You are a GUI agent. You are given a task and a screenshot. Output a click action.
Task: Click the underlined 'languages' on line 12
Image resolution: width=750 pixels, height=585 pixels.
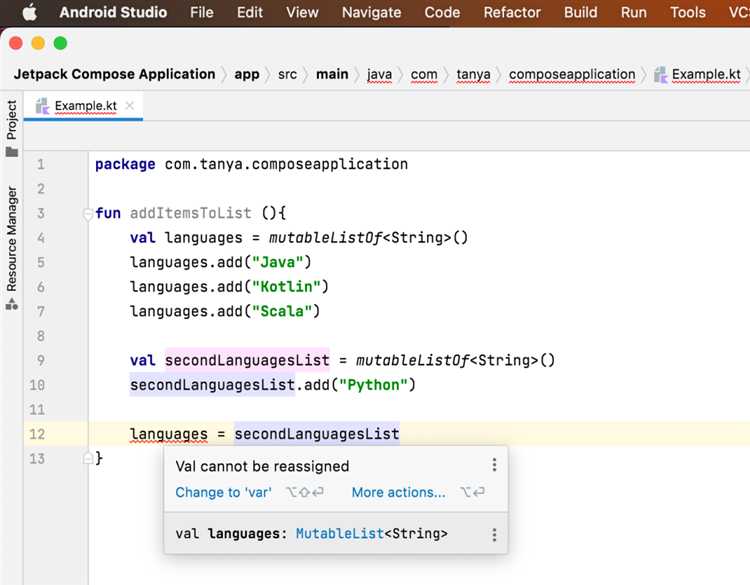click(169, 434)
